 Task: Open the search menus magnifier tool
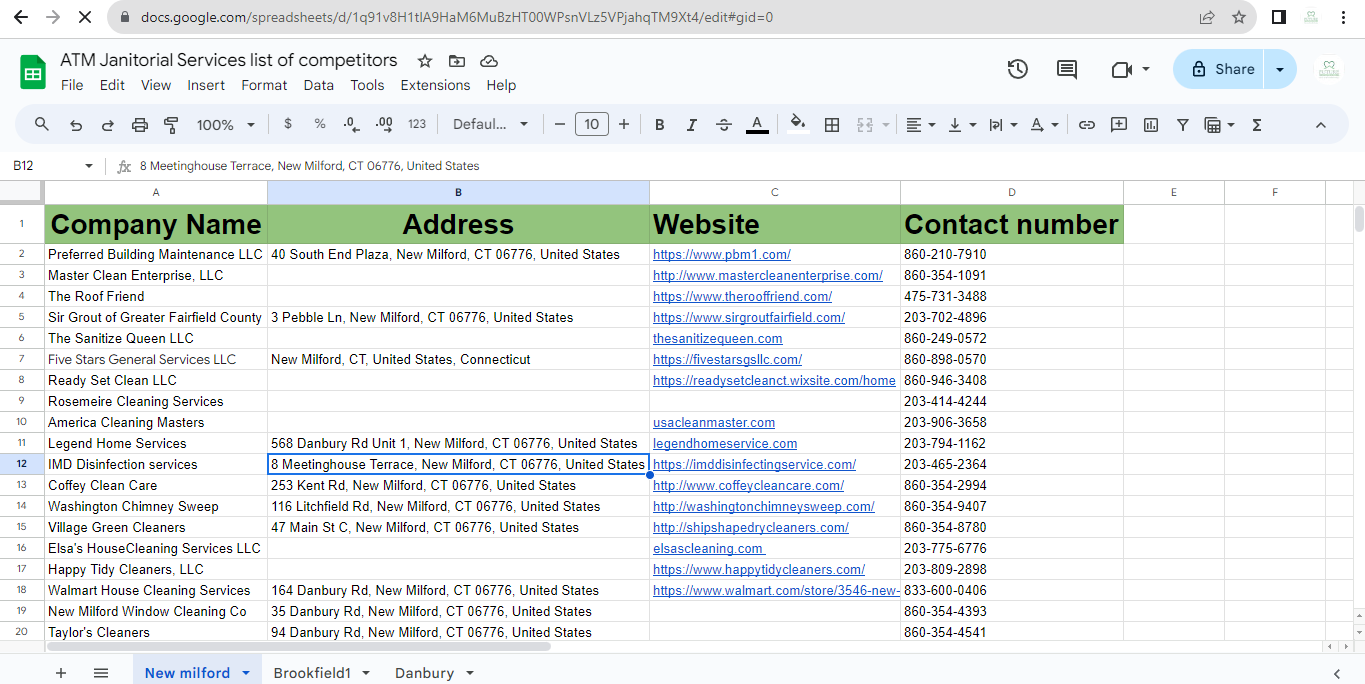pos(42,125)
